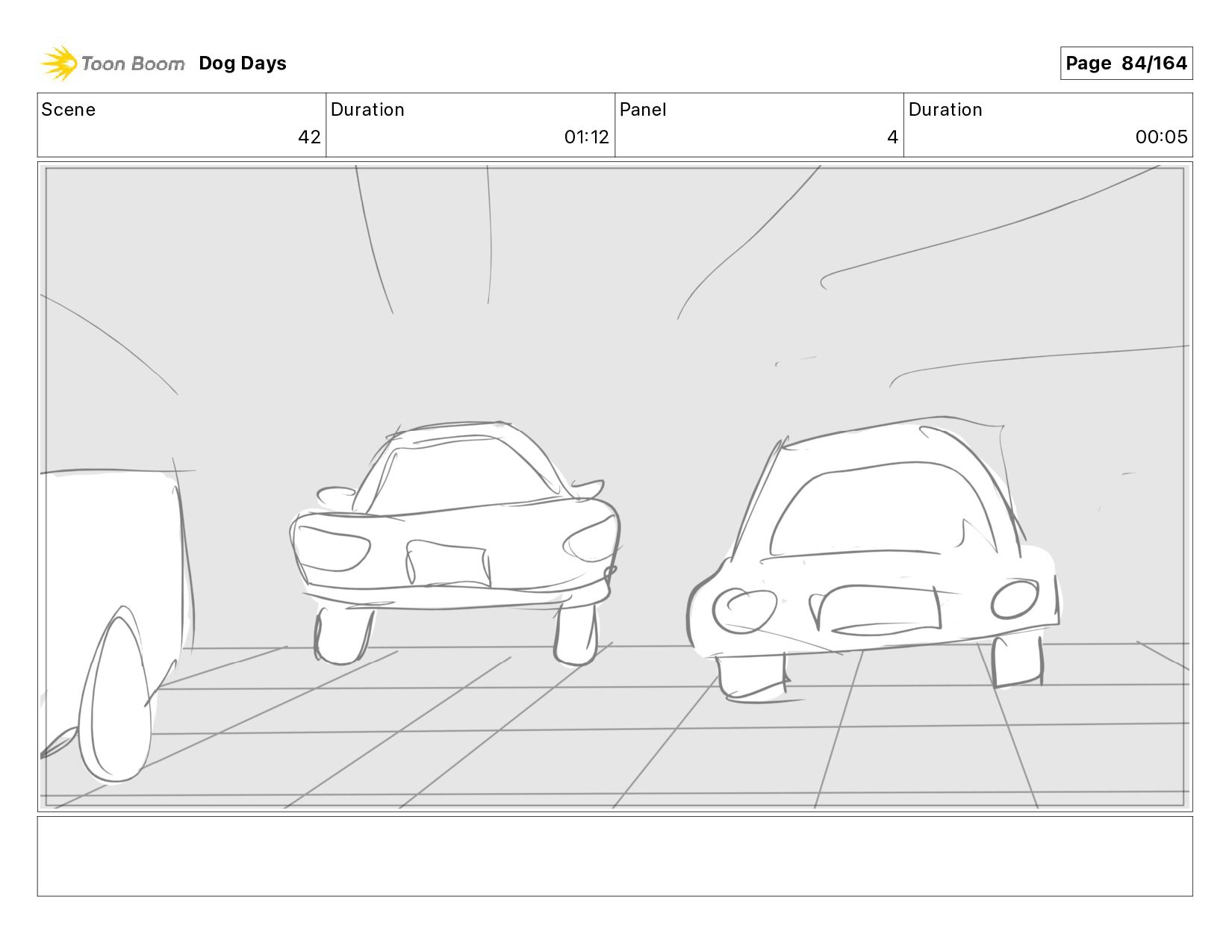Select the 'Panel' header label
Viewport: 1232px width, 952px height.
pos(643,110)
